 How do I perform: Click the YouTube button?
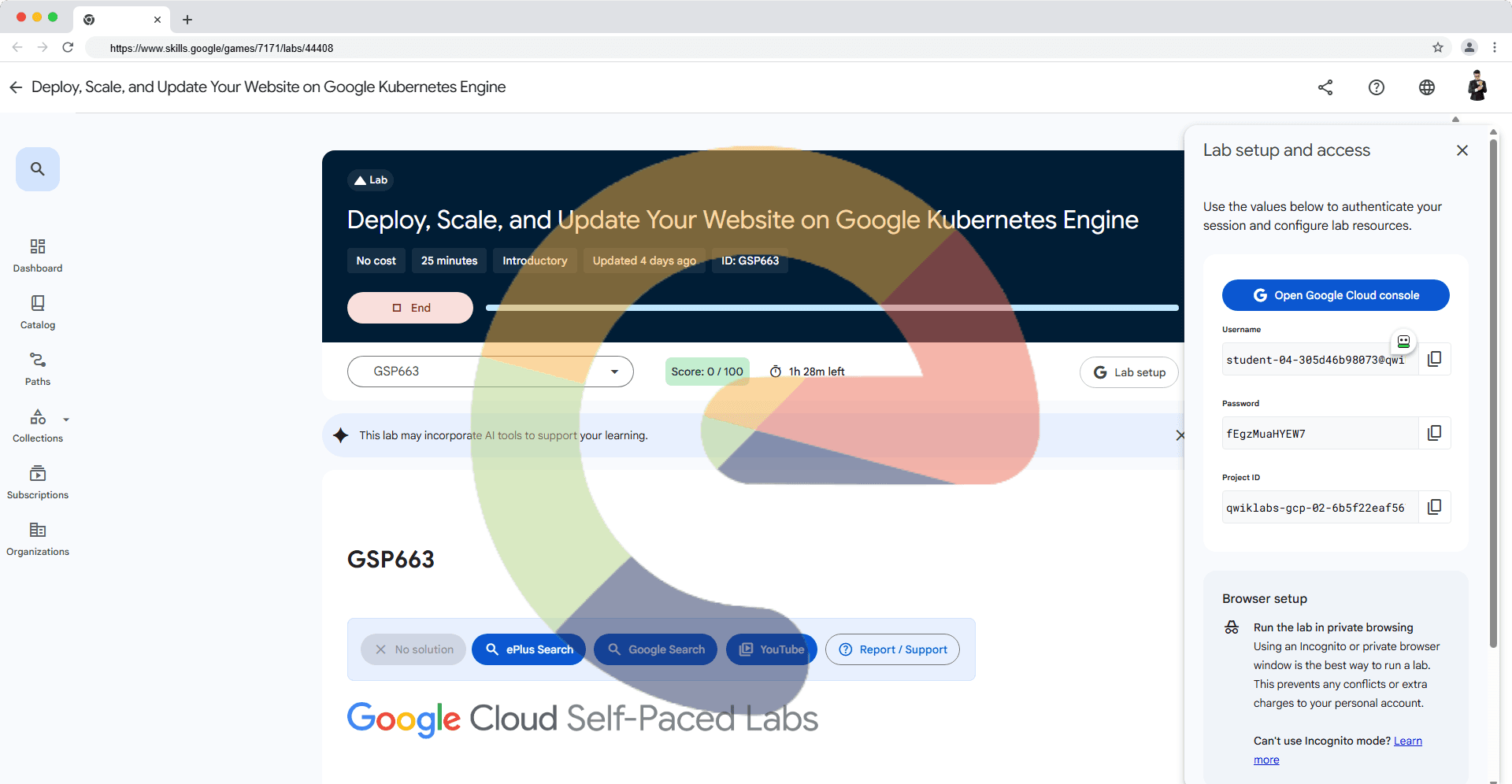[x=772, y=649]
